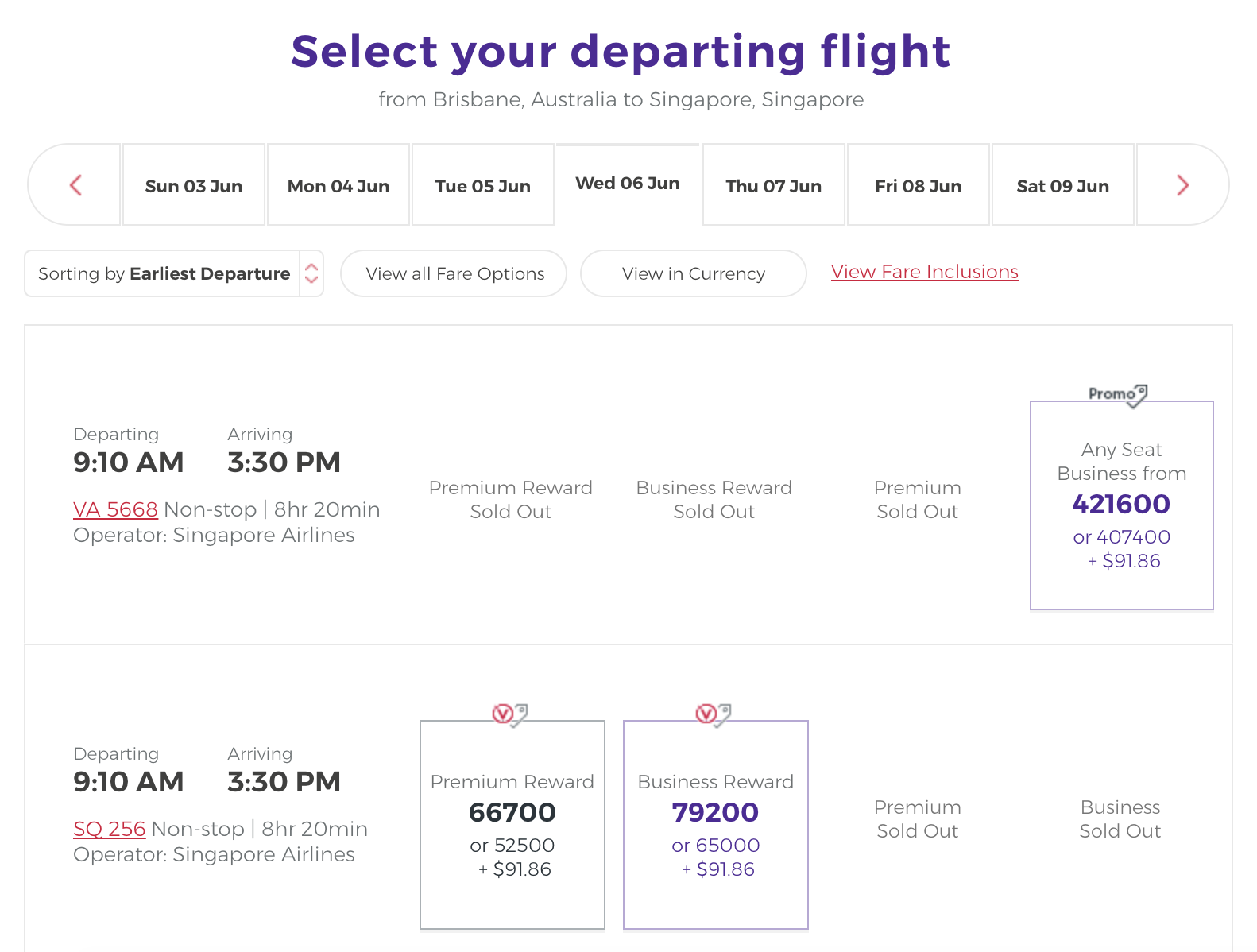
Task: Choose the Fri 08 Jun date tab
Action: tap(919, 185)
